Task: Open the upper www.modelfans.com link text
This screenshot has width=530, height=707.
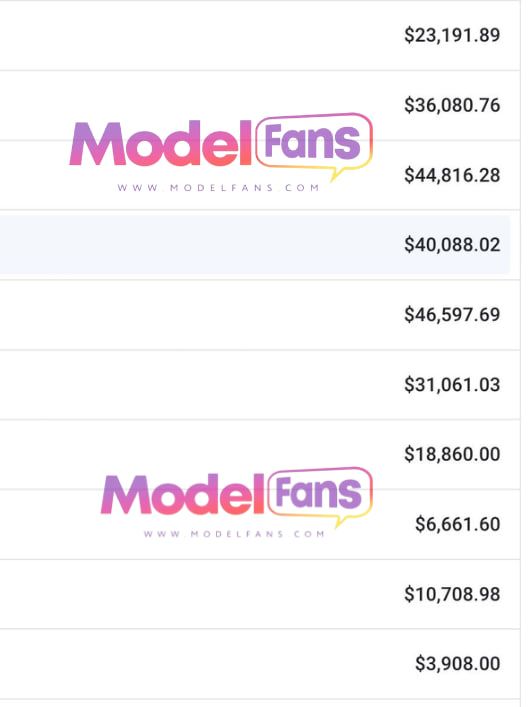Action: 218,188
